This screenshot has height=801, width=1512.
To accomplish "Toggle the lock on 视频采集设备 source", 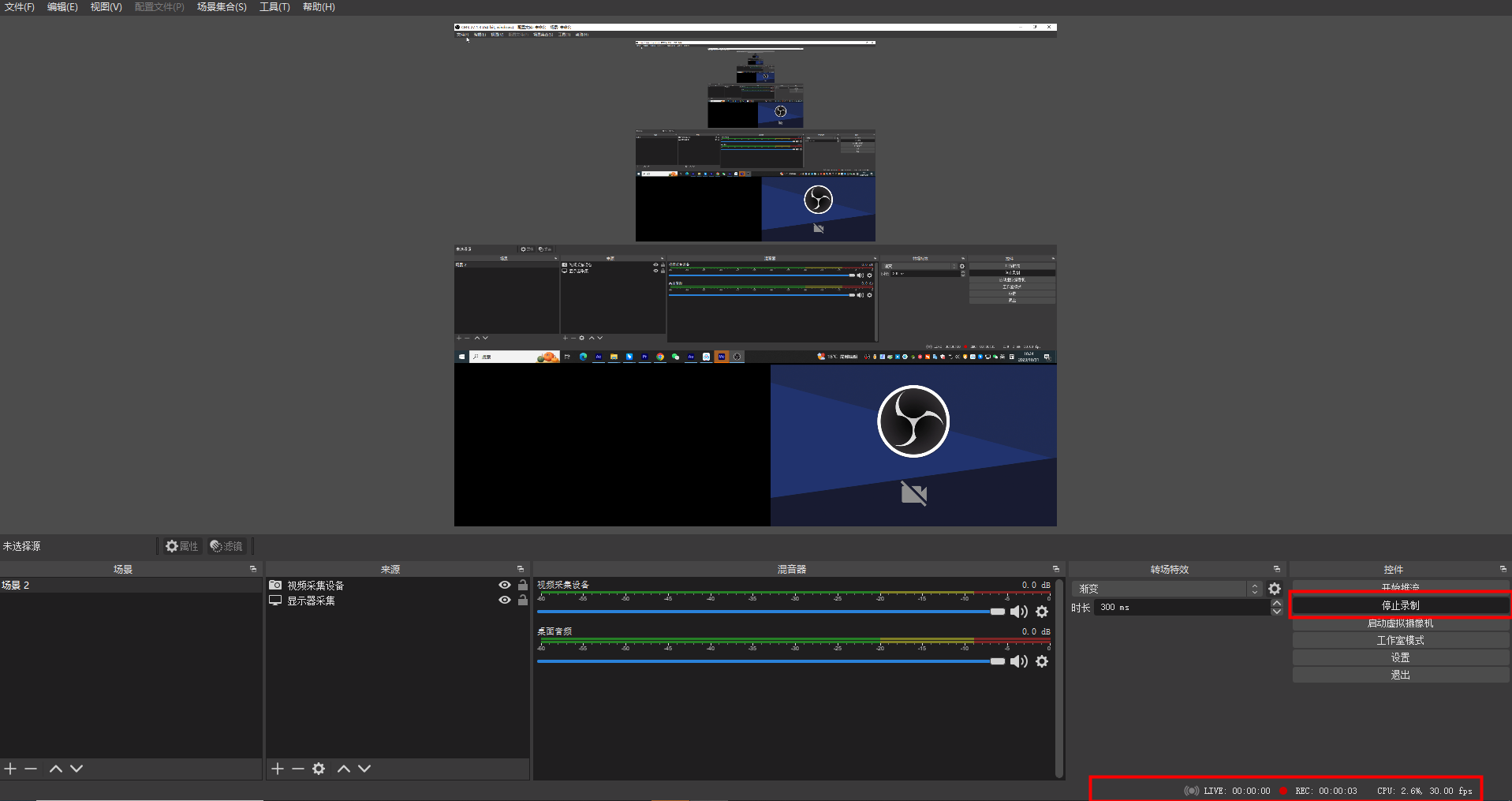I will coord(522,586).
